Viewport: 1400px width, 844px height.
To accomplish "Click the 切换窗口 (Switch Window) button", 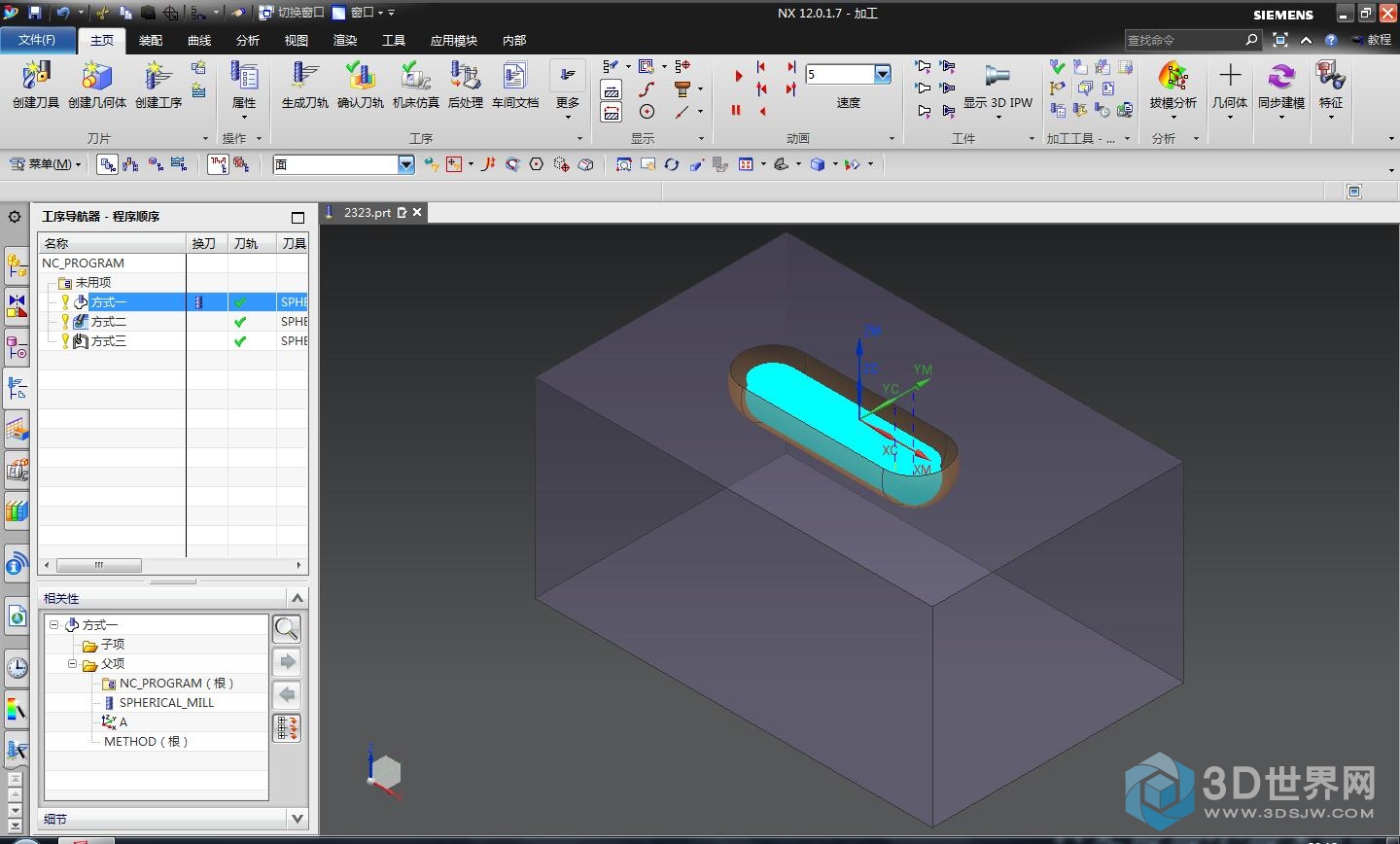I will (x=292, y=13).
